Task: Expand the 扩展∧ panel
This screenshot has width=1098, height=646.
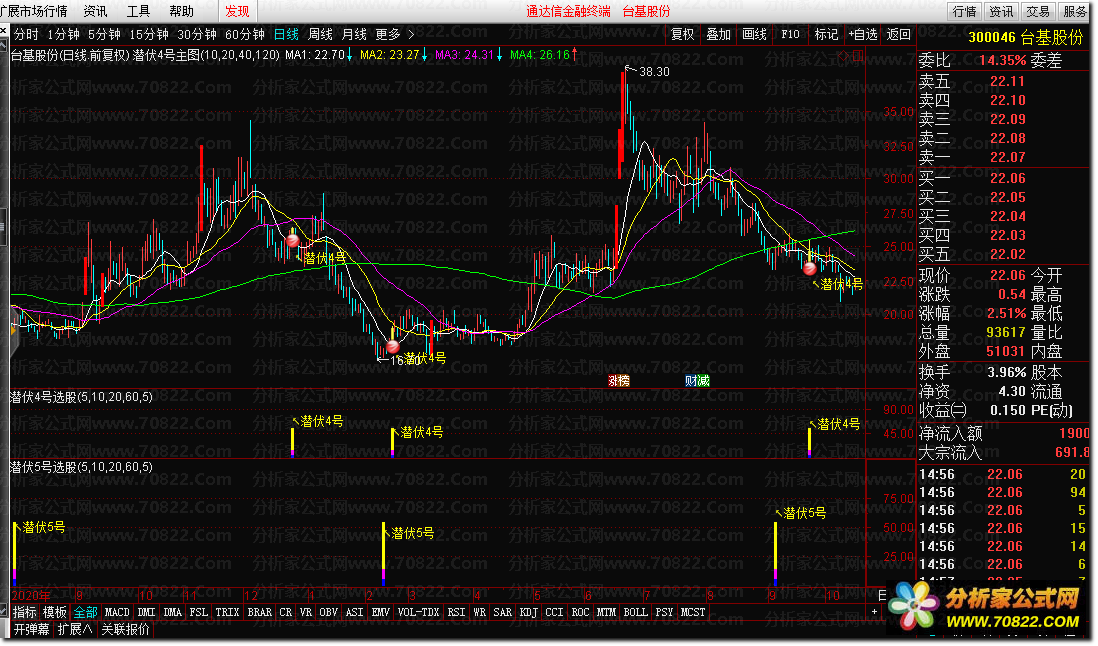Action: (75, 629)
